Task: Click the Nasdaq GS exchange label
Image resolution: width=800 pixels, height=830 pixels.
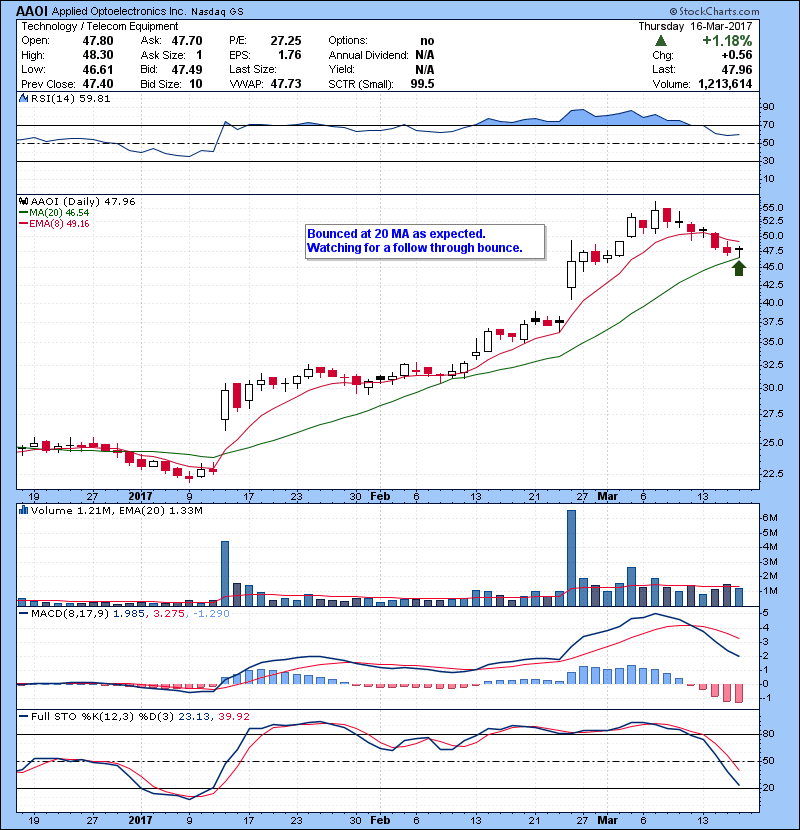Action: (x=218, y=12)
